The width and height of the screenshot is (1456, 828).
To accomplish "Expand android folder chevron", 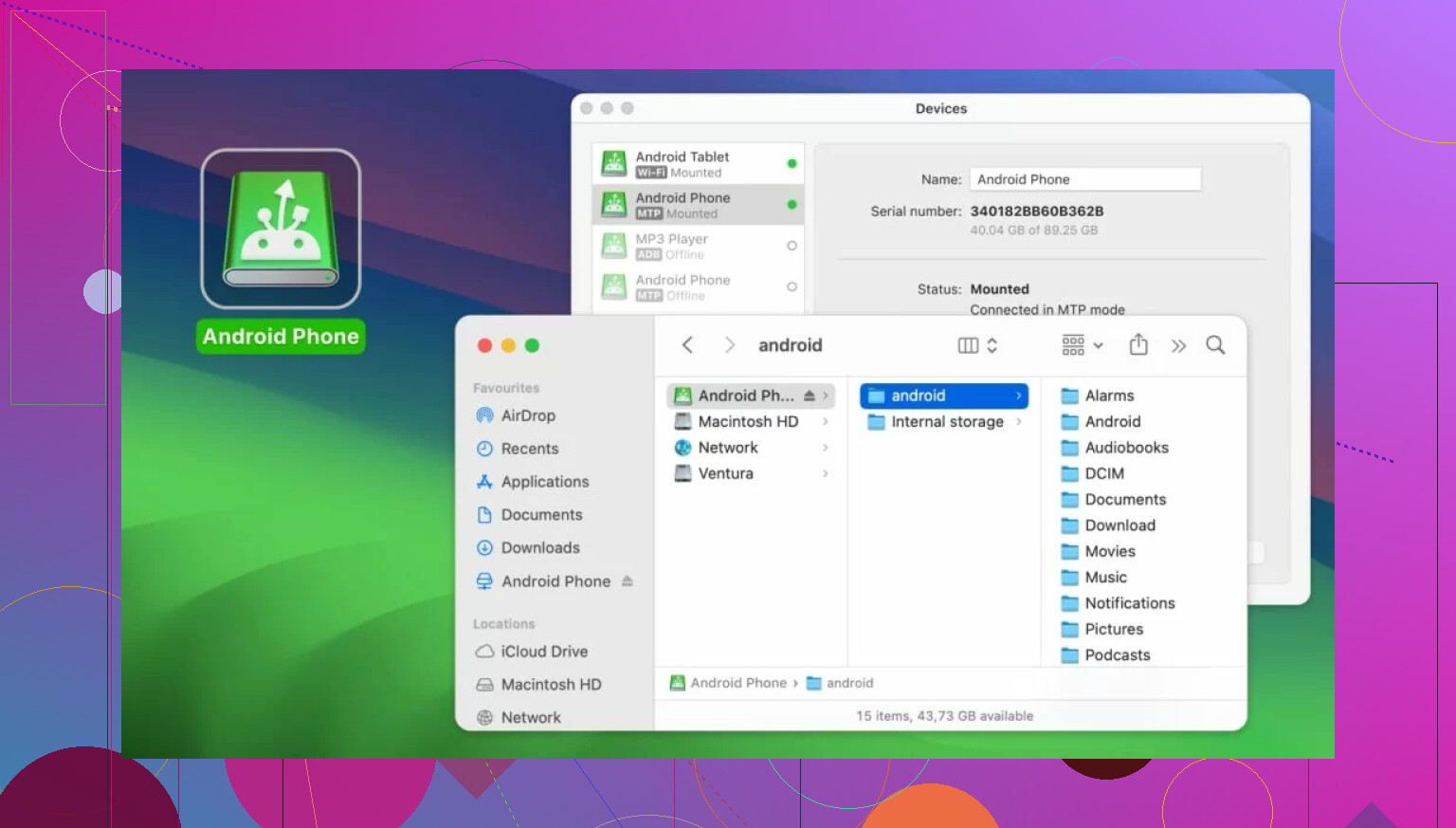I will (1019, 396).
